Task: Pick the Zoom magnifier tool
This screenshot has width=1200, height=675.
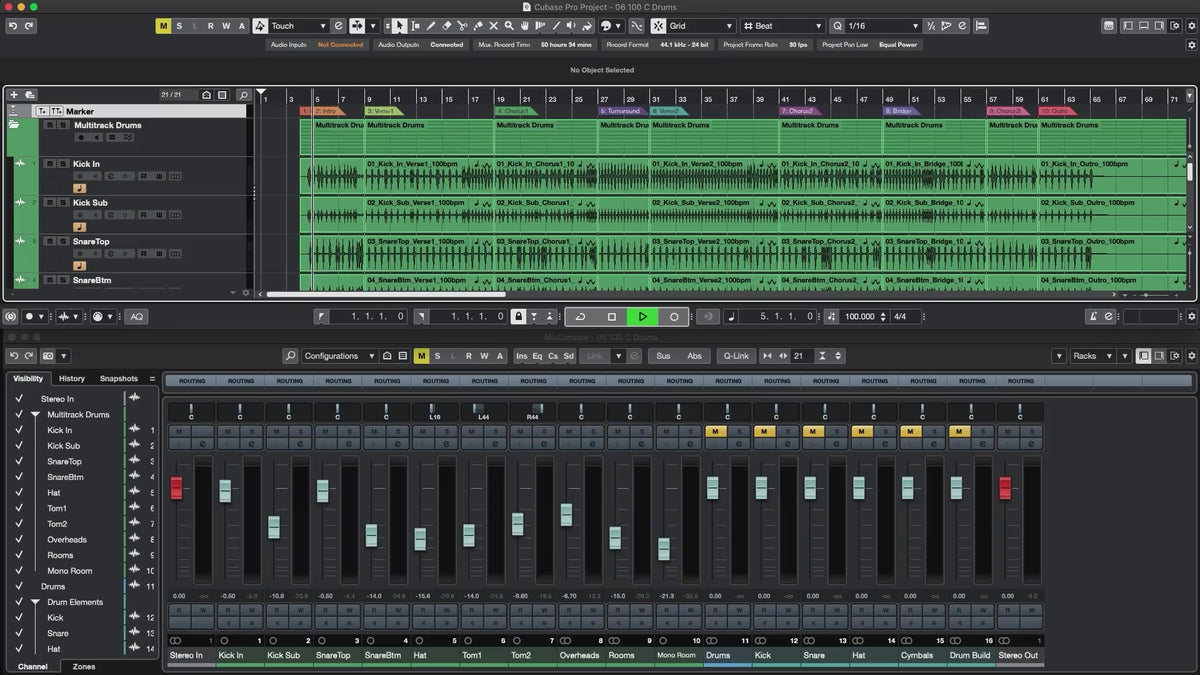Action: [x=510, y=26]
